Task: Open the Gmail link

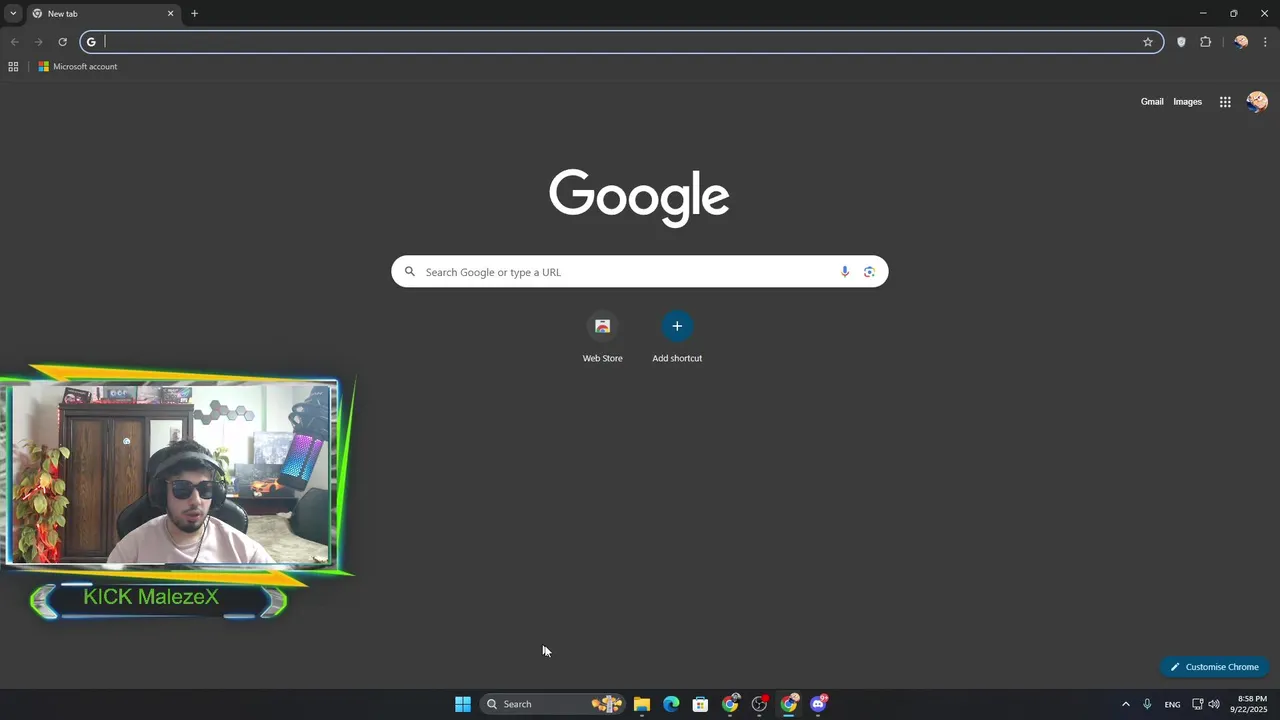Action: 1152,102
